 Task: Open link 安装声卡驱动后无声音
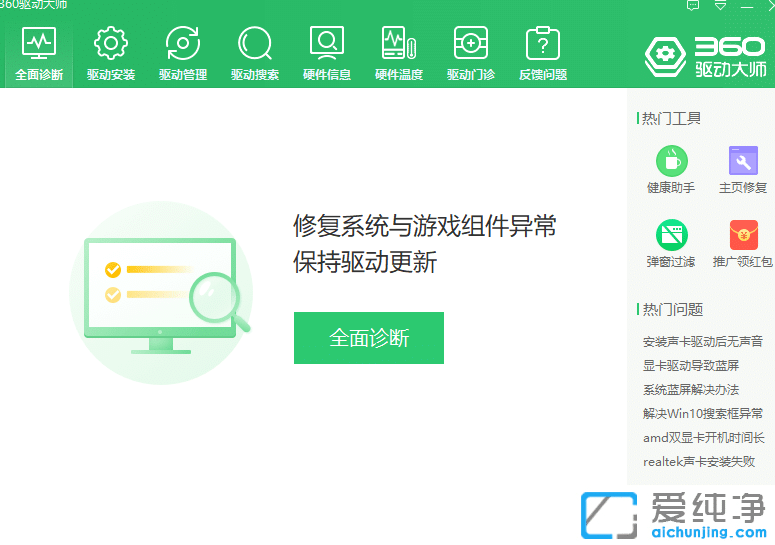tap(702, 342)
